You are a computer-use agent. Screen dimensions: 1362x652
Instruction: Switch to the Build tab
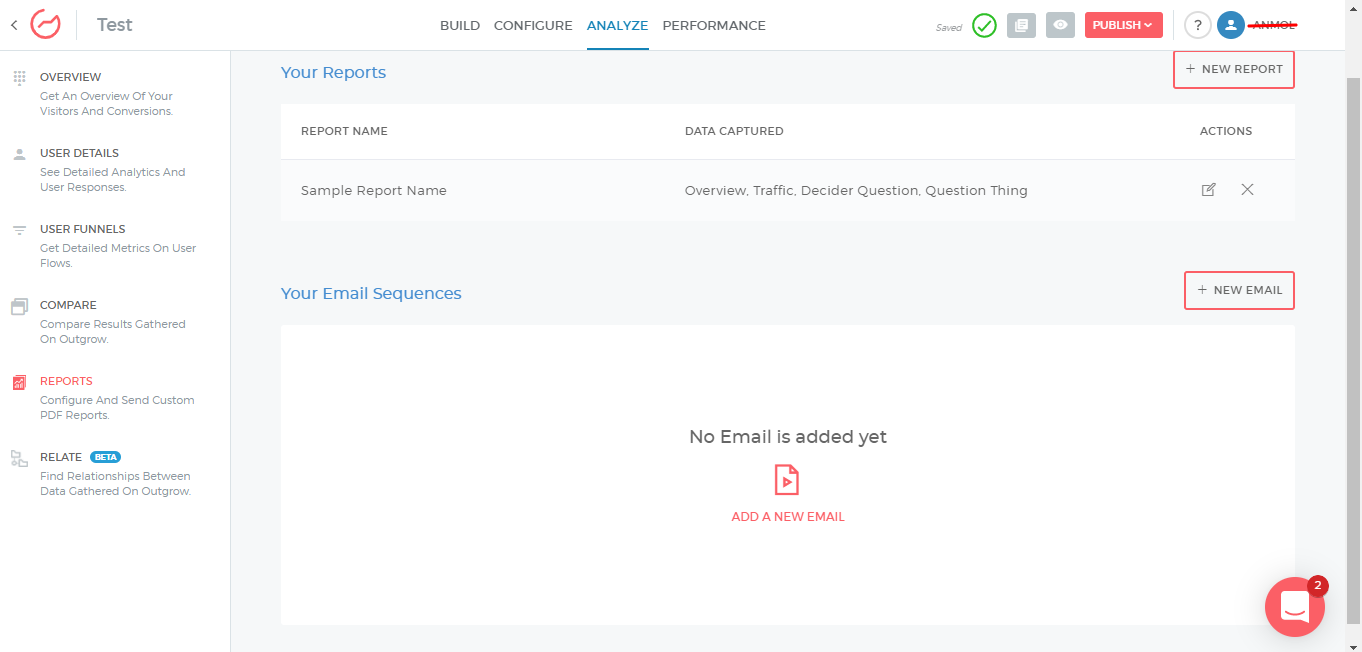click(x=460, y=26)
